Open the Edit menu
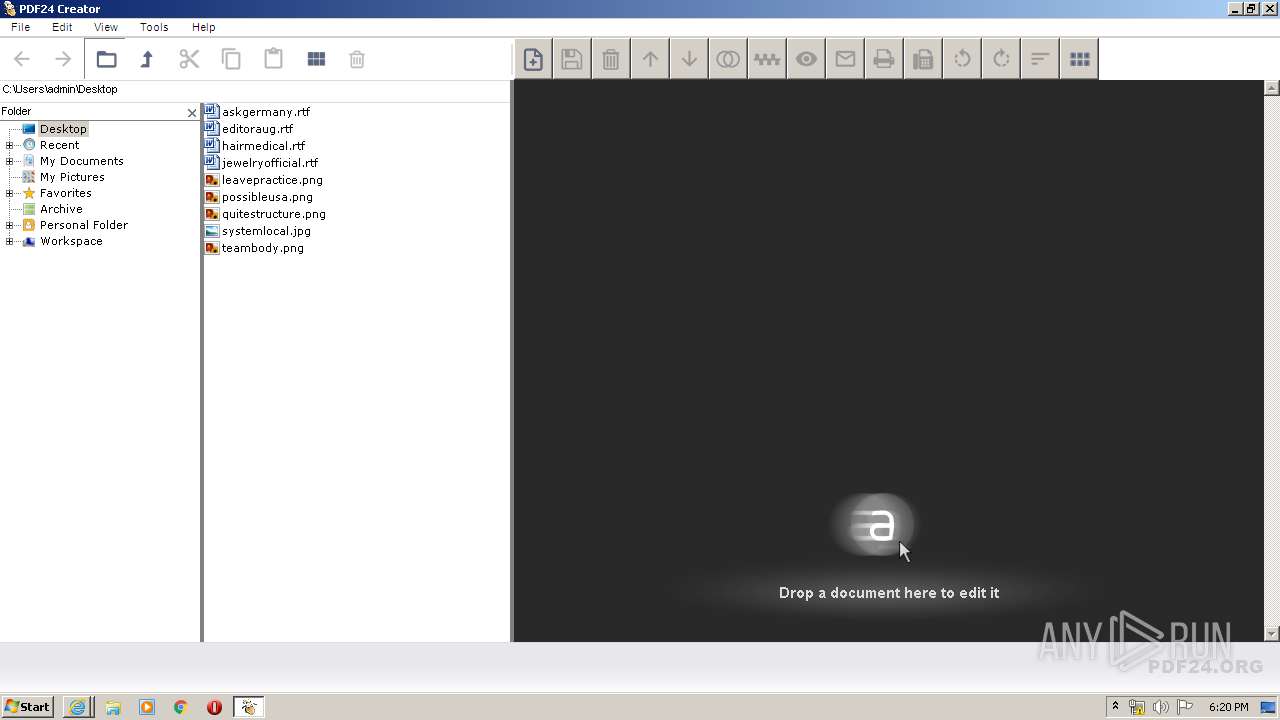The height and width of the screenshot is (720, 1280). (62, 27)
